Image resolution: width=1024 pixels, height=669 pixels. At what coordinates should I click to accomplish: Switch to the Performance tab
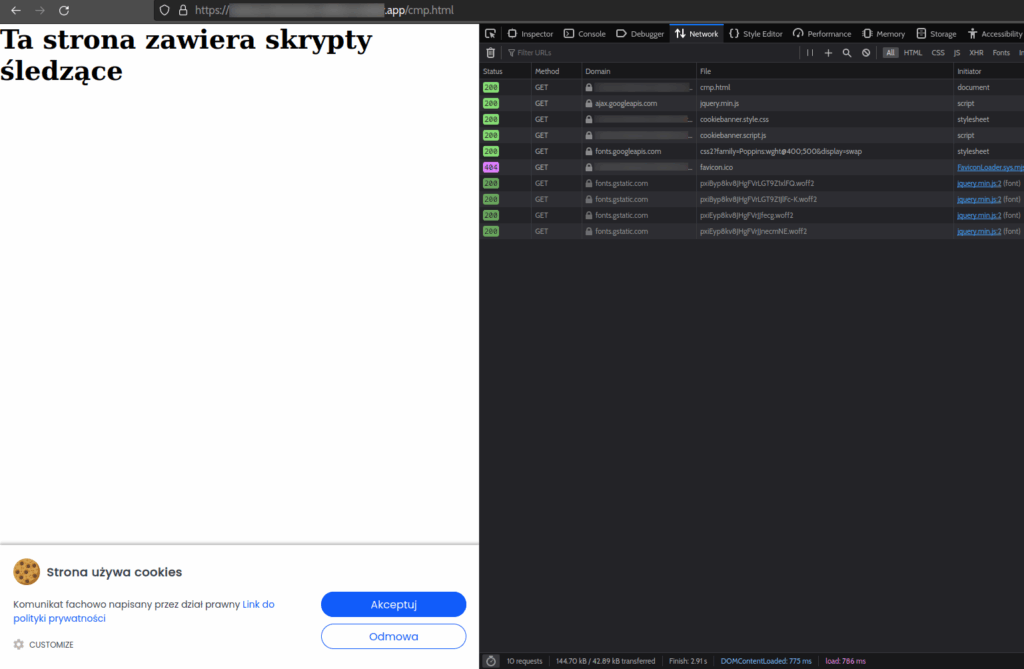point(822,33)
